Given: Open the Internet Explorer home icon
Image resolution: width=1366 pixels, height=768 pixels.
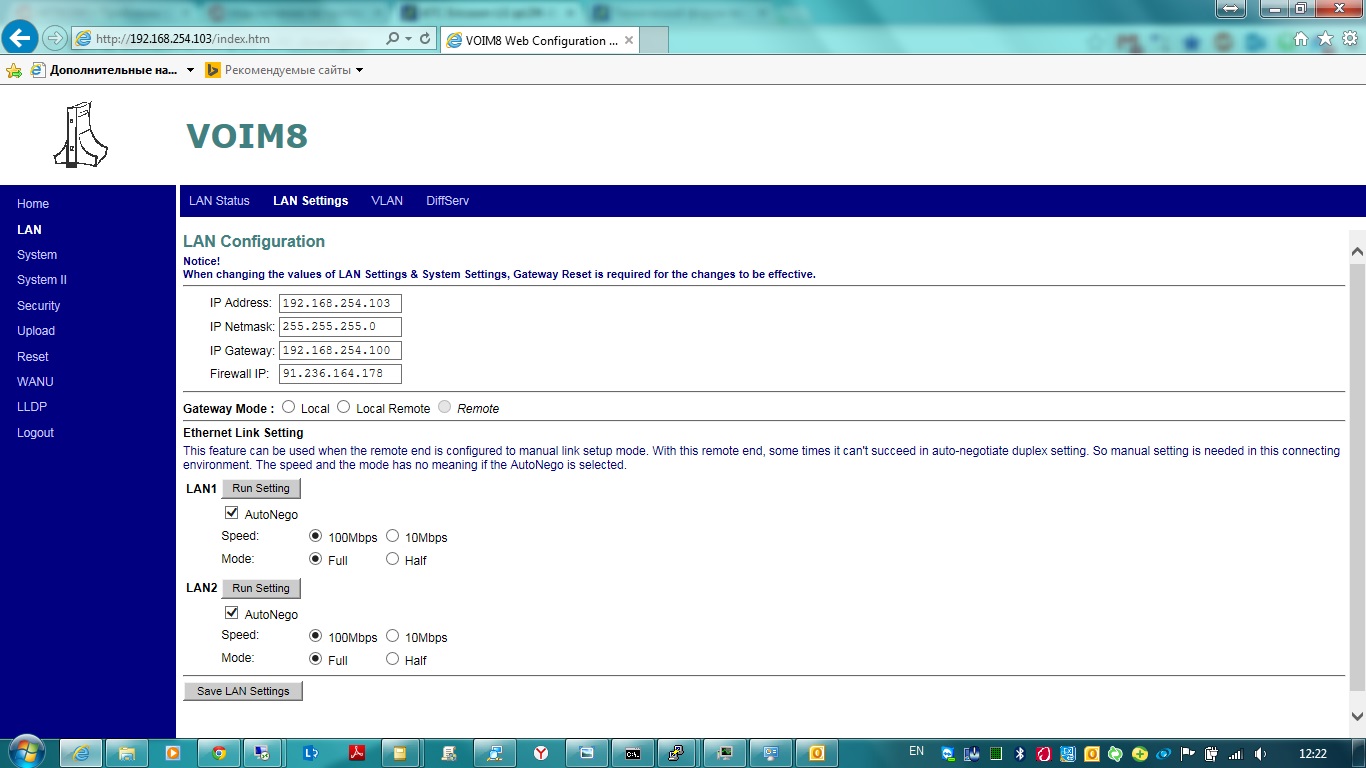Looking at the screenshot, I should [x=1301, y=39].
